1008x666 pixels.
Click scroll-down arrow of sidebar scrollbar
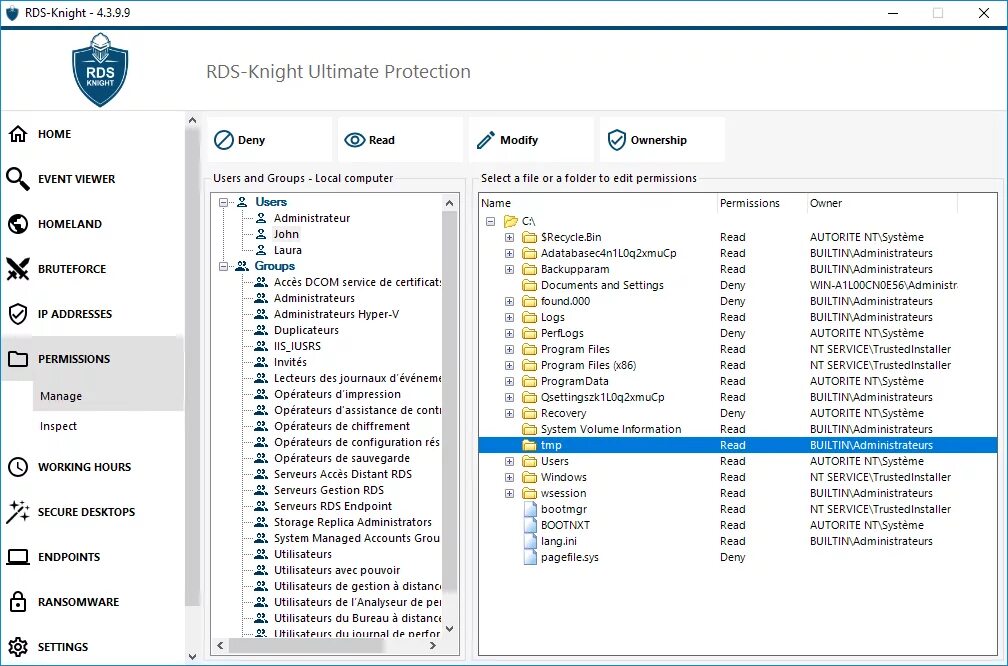coord(192,657)
